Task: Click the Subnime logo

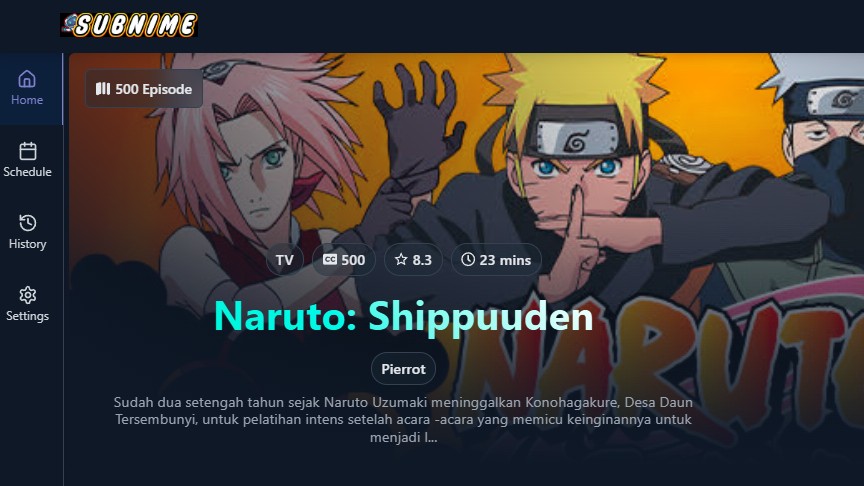Action: click(x=128, y=25)
